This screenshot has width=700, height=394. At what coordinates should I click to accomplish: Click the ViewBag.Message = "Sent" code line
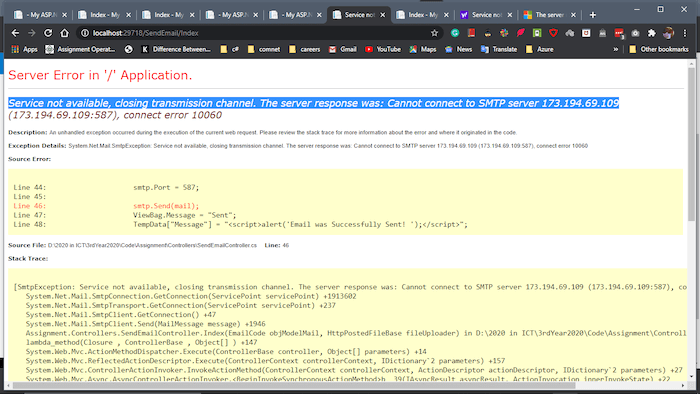click(184, 215)
